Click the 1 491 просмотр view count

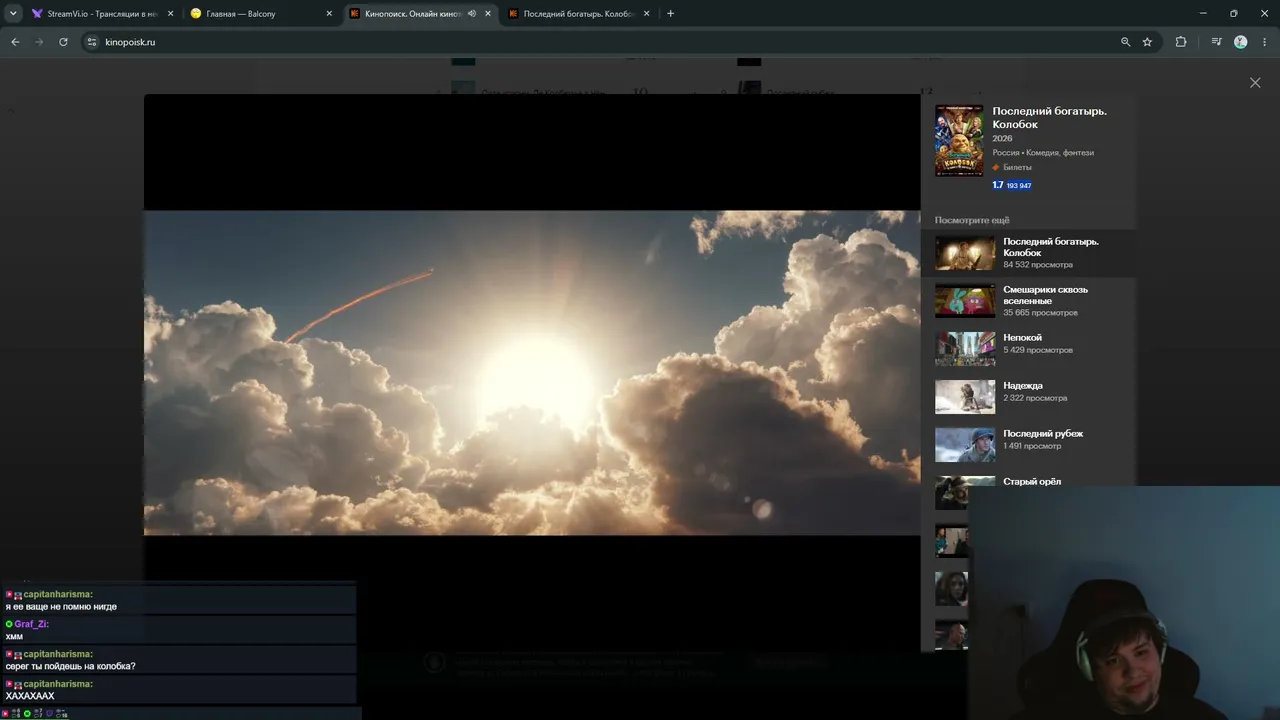tap(1032, 446)
